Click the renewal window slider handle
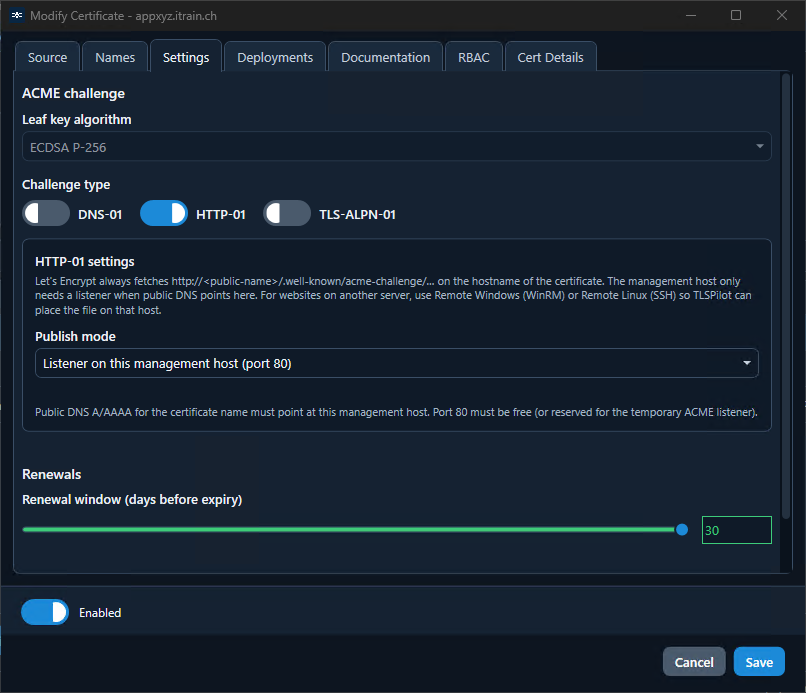This screenshot has height=693, width=806. click(x=682, y=530)
